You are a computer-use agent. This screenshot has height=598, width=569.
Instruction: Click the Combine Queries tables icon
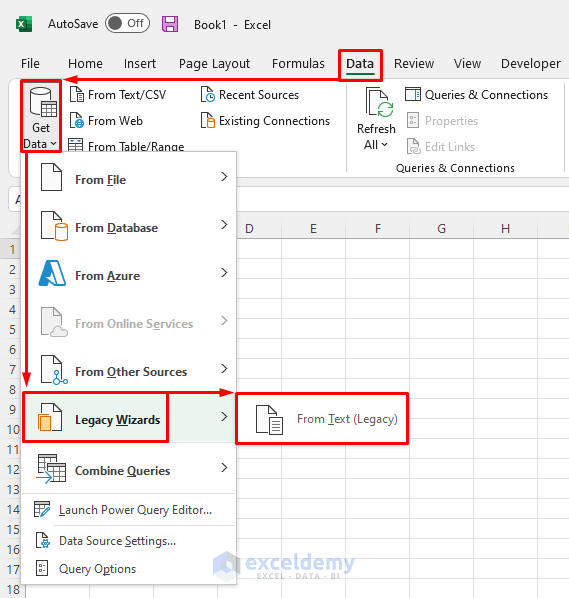(x=51, y=469)
